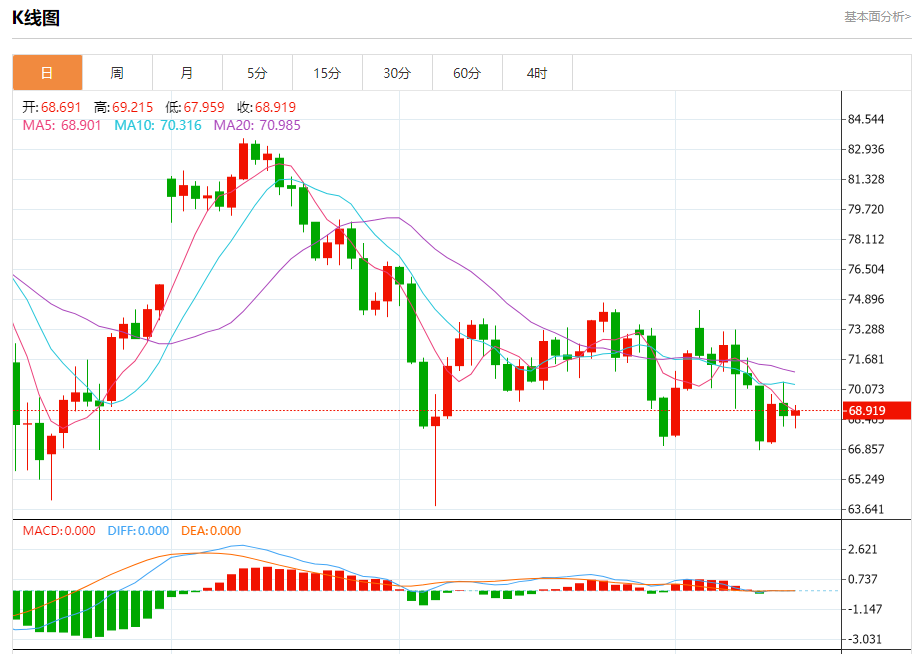
Task: Open the 5分 interval tab
Action: tap(257, 73)
